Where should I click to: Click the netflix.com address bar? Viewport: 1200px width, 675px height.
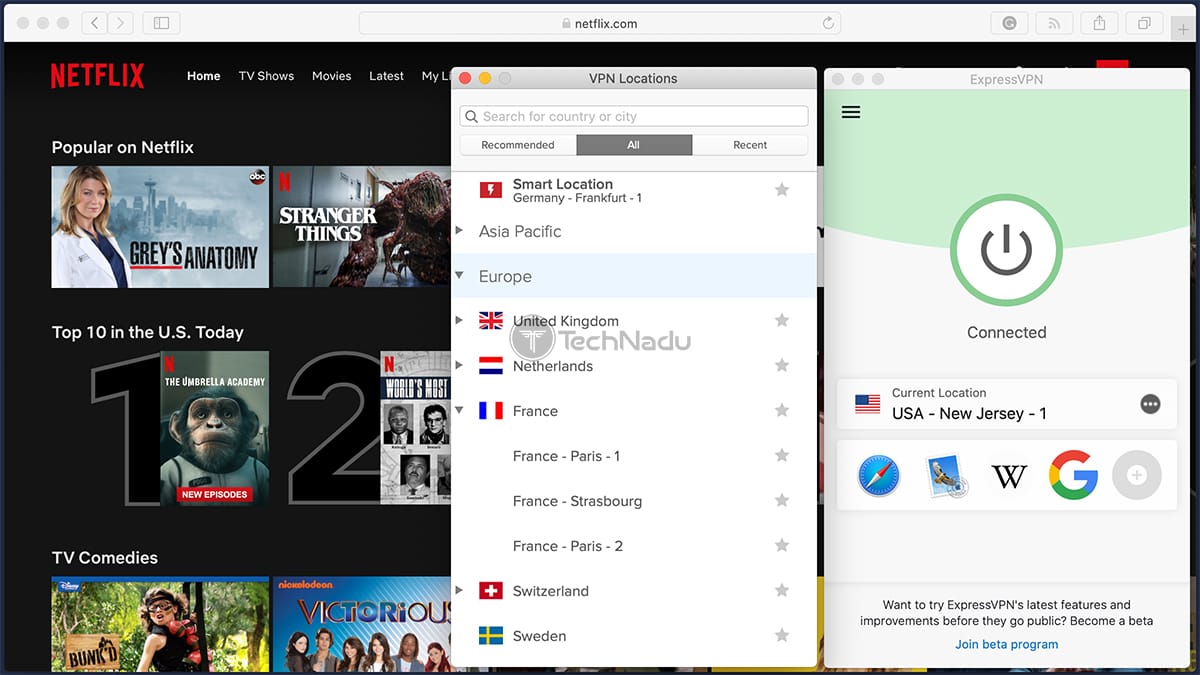coord(600,23)
